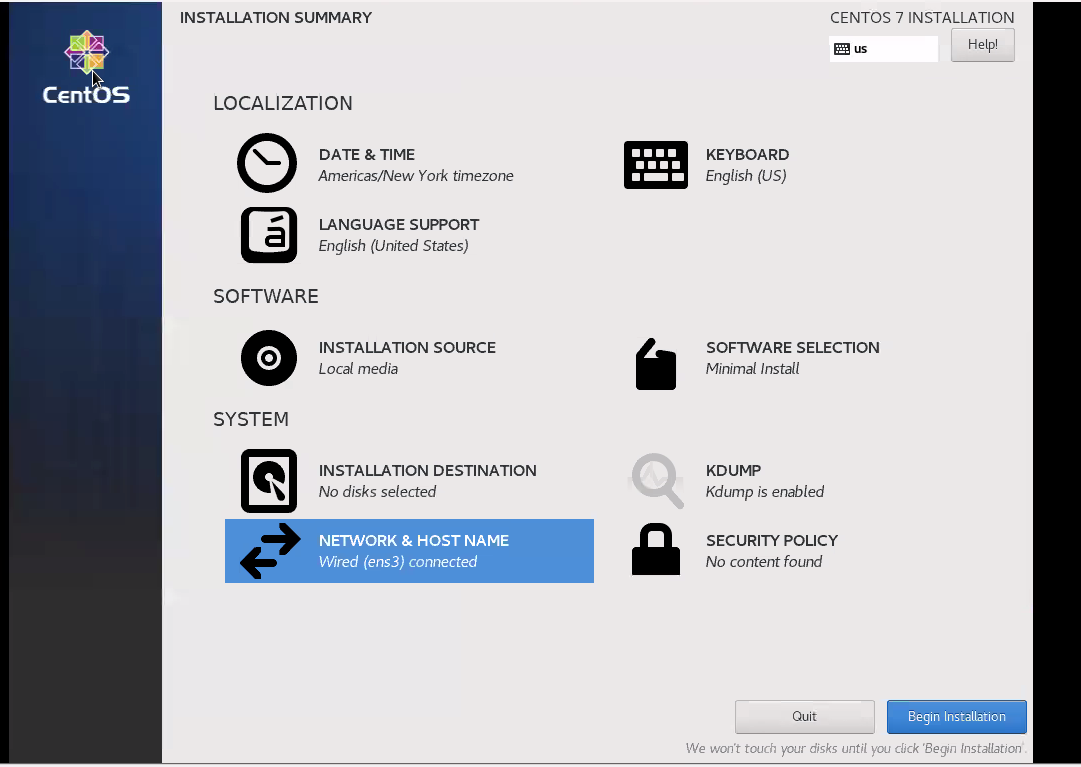1081x767 pixels.
Task: Click the Installation Destination hard disk icon
Action: coord(269,481)
